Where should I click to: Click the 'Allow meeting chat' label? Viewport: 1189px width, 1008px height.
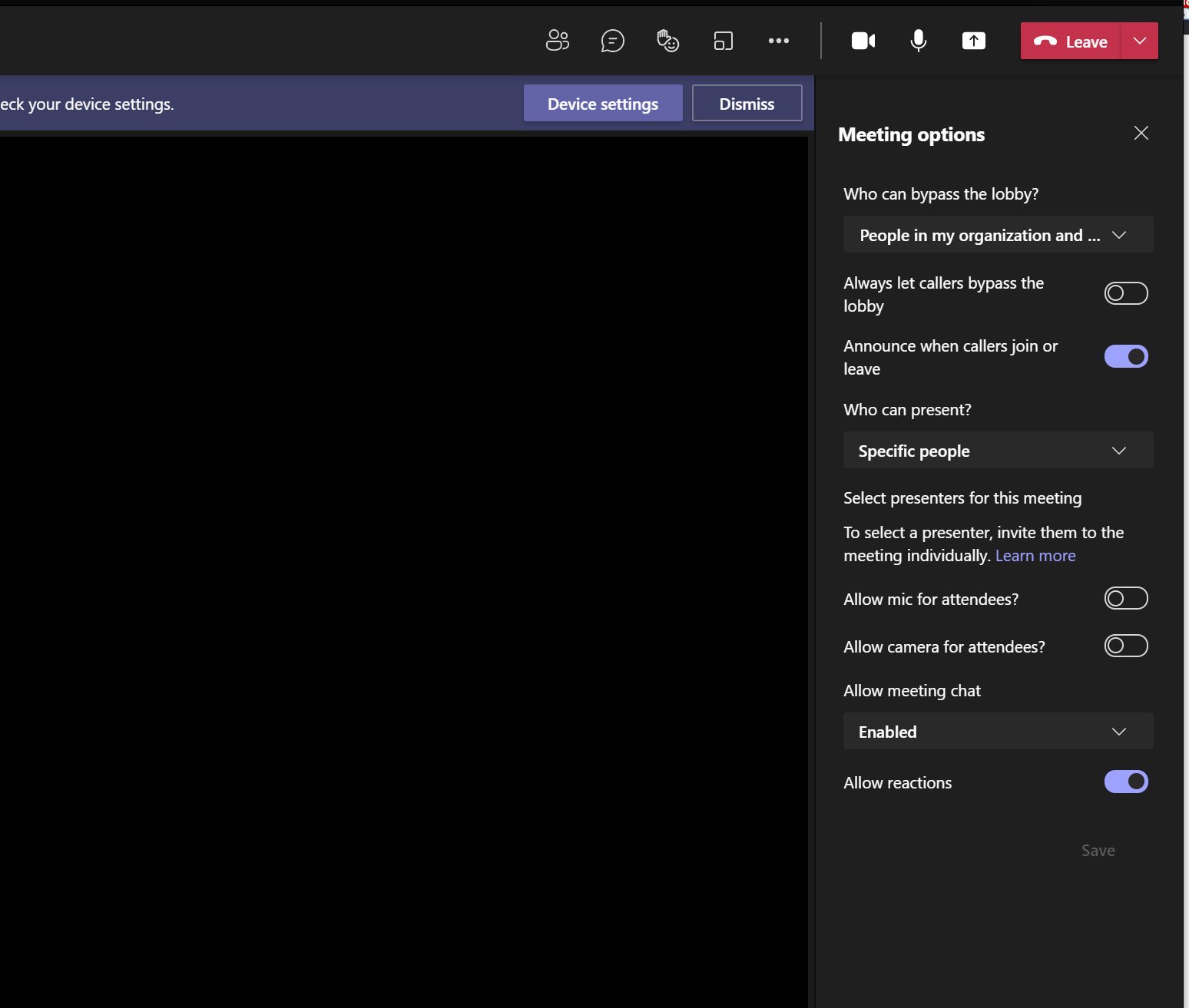[x=912, y=690]
